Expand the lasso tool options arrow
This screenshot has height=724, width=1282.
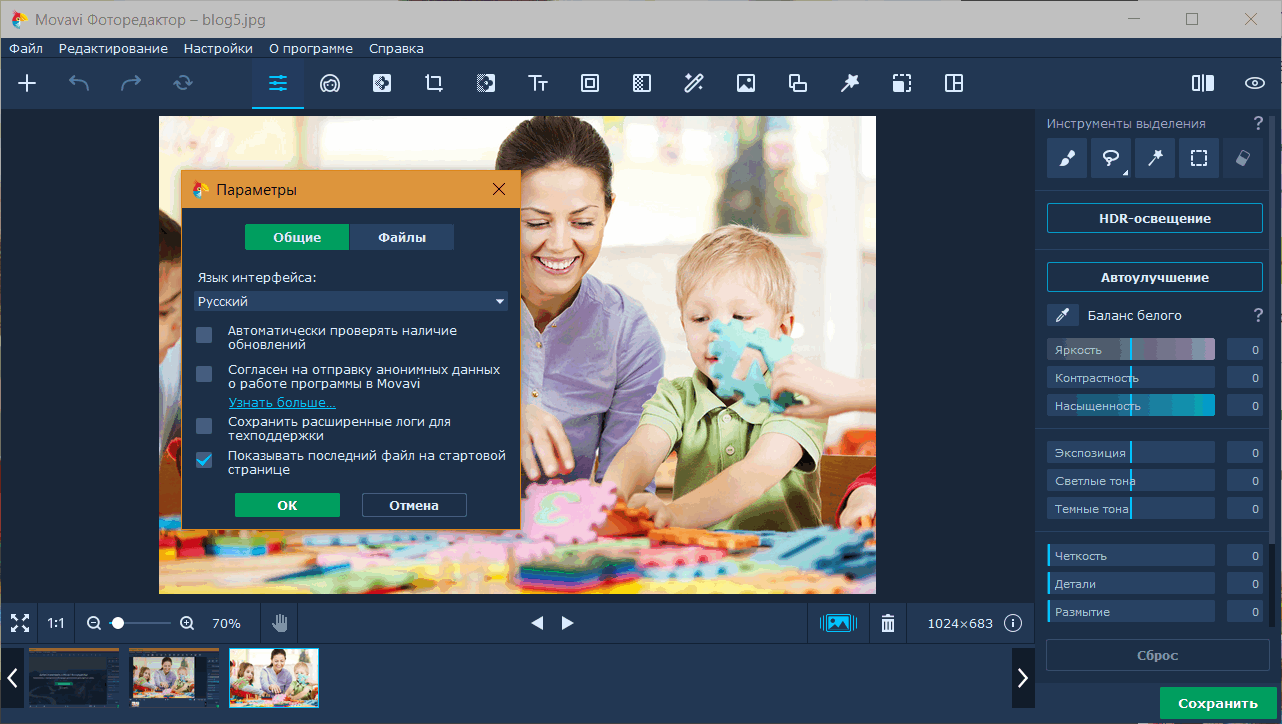point(1125,174)
